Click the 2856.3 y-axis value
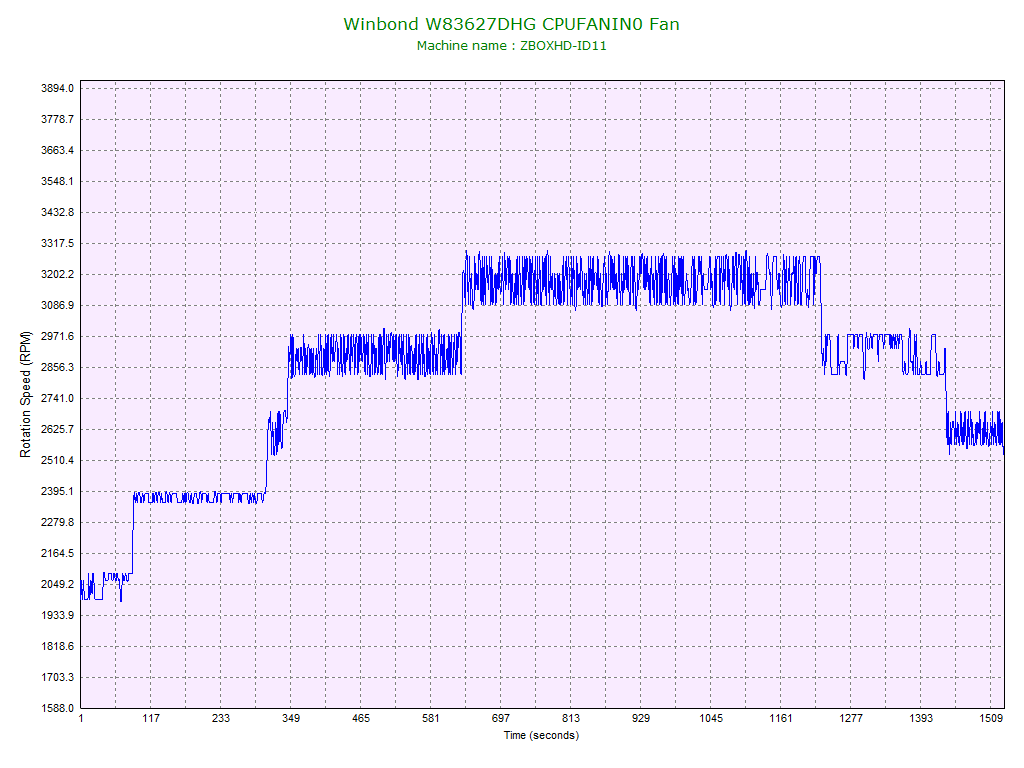Screen dimensions: 1024x768 [x=57, y=367]
